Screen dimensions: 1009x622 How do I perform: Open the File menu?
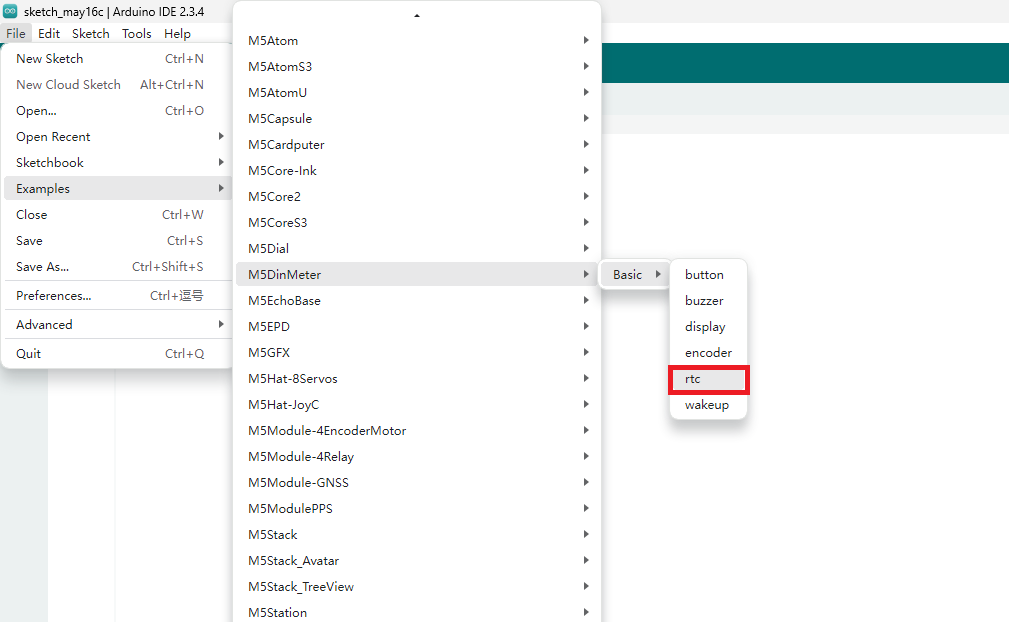[16, 33]
